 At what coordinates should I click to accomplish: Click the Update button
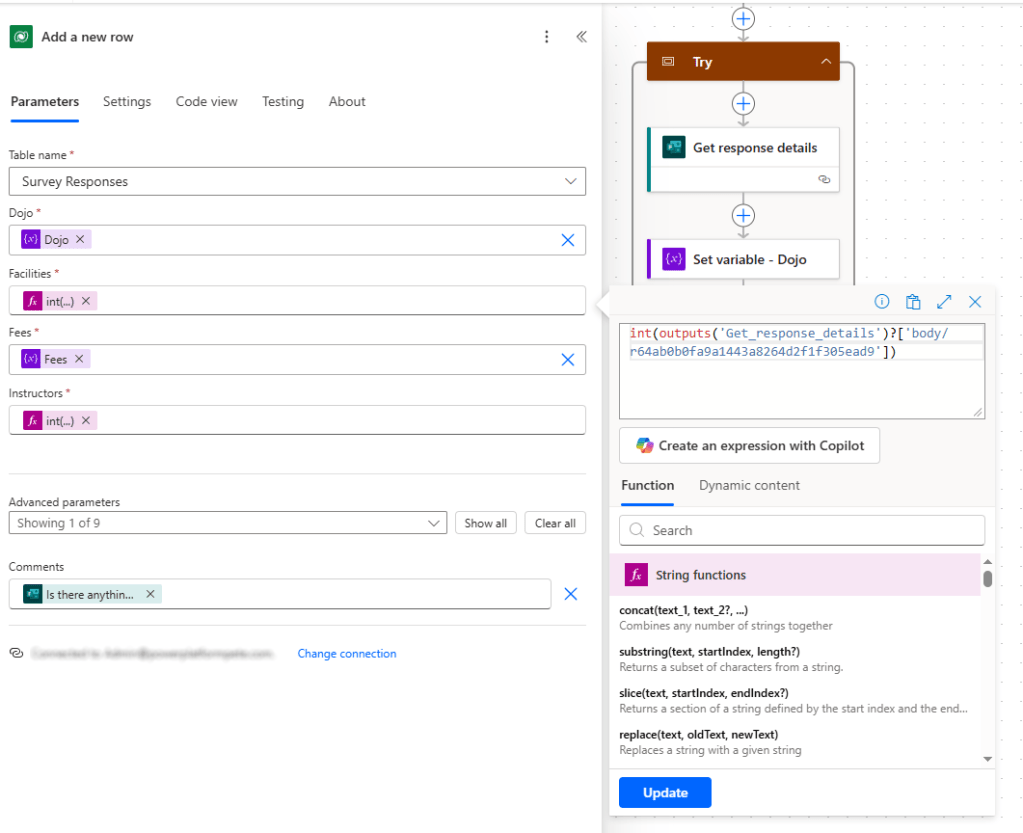click(665, 792)
